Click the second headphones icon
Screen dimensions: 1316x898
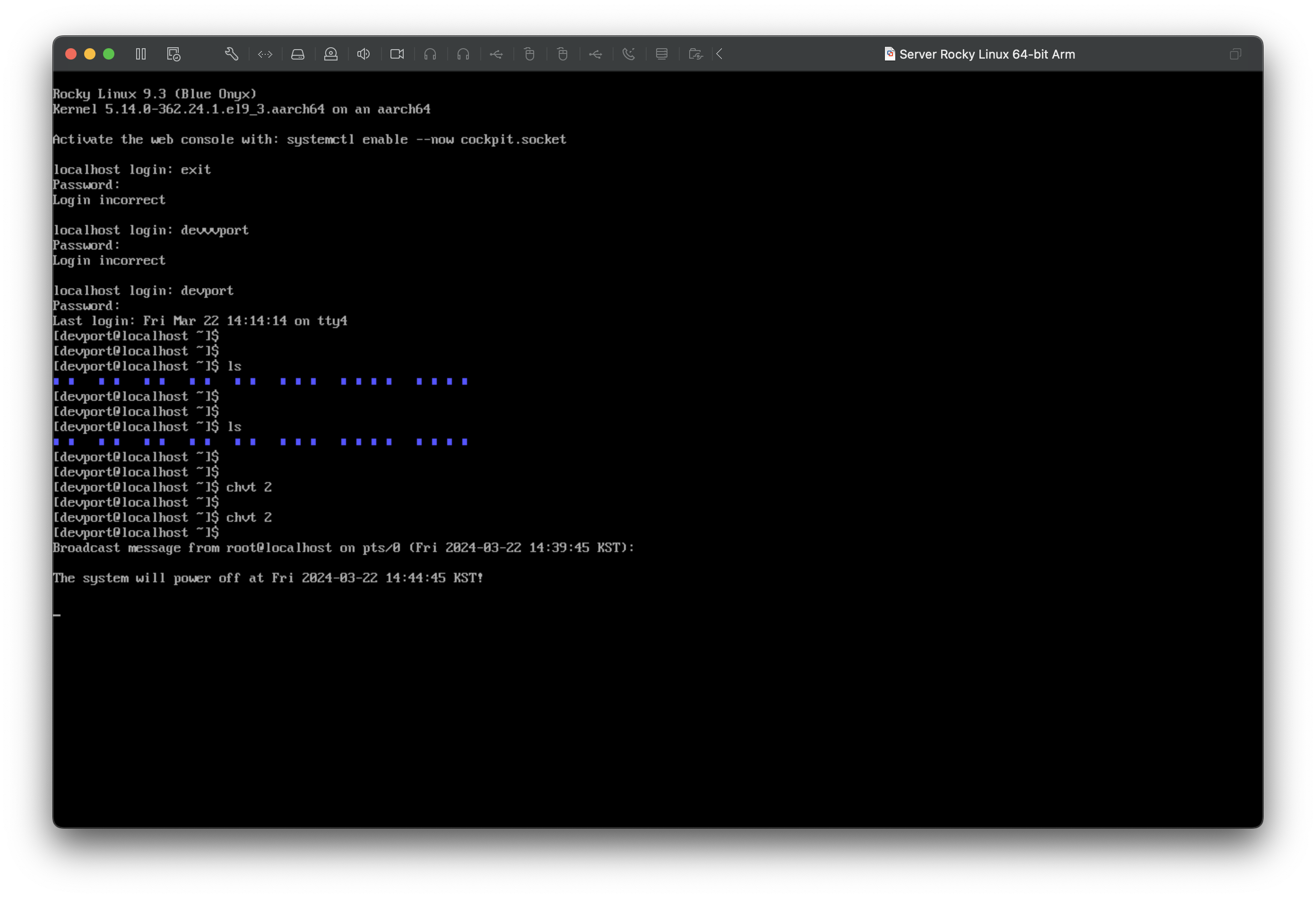coord(463,54)
